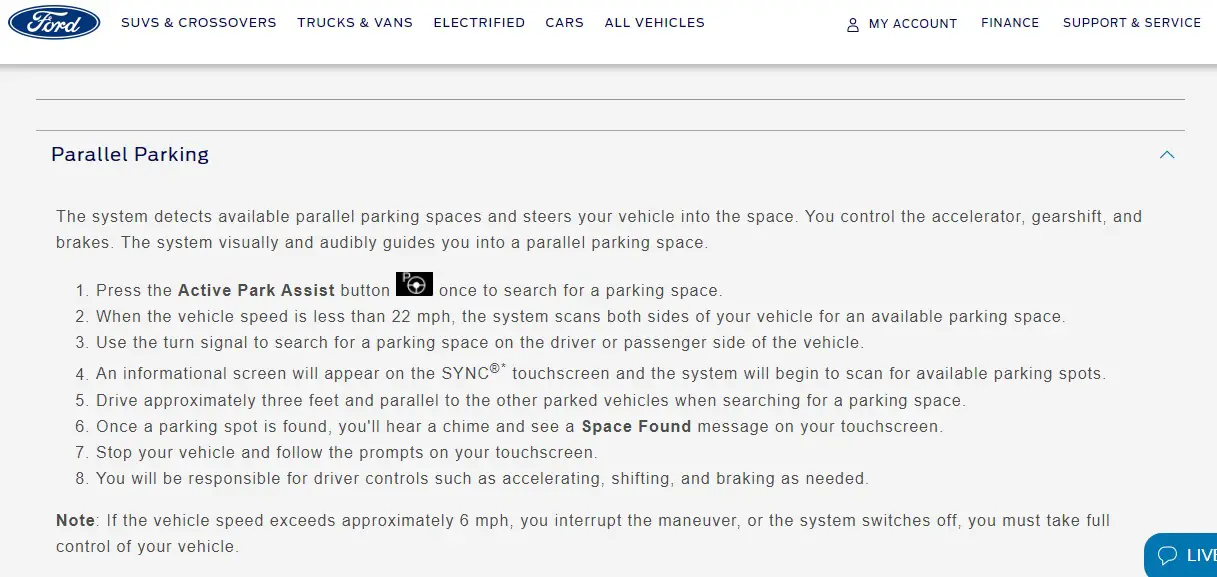This screenshot has height=577, width=1217.
Task: Click the bold Note label
Action: (75, 520)
